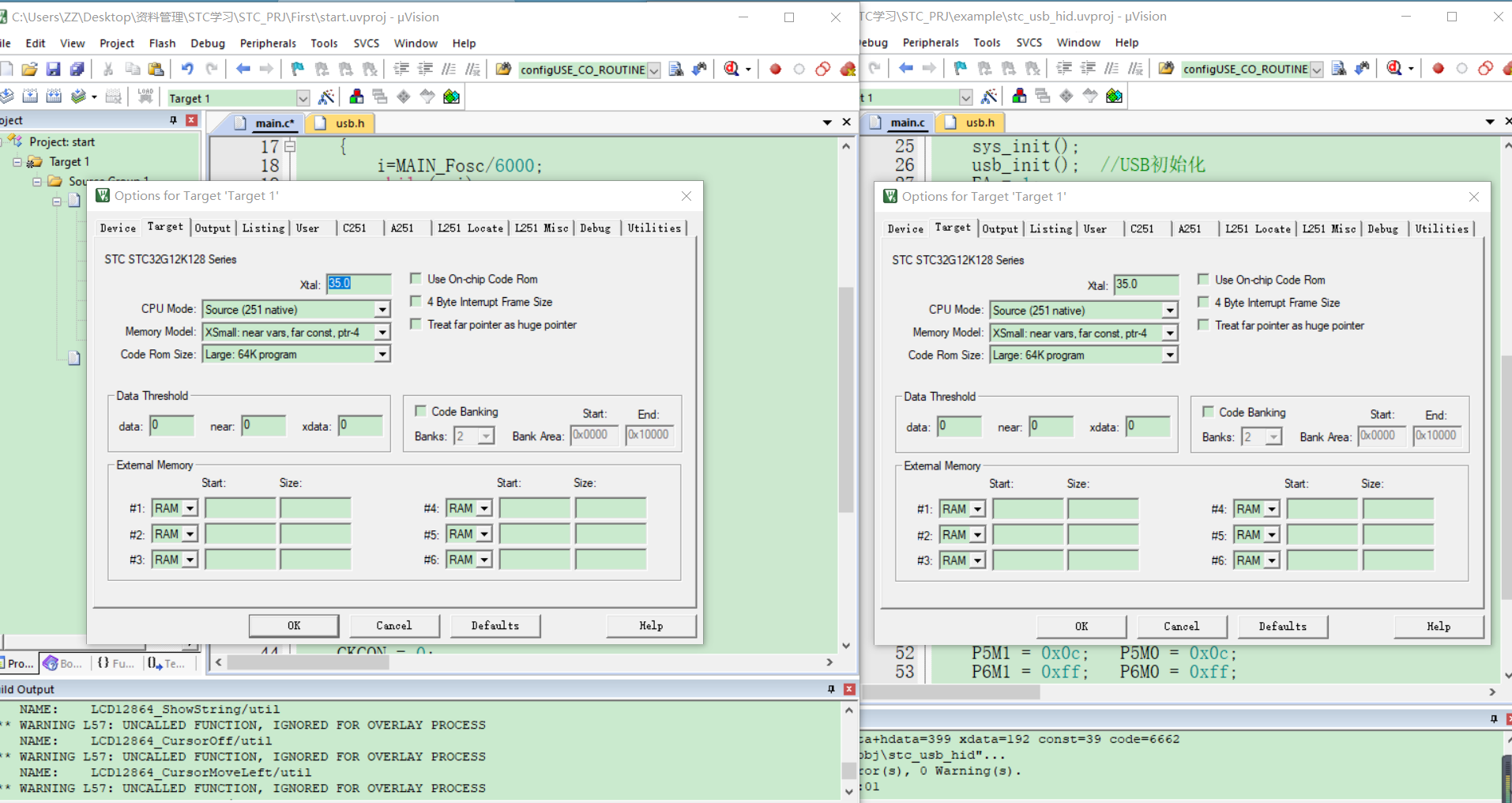The image size is (1512, 803).
Task: Build target icon in left window toolbar
Action: (30, 97)
